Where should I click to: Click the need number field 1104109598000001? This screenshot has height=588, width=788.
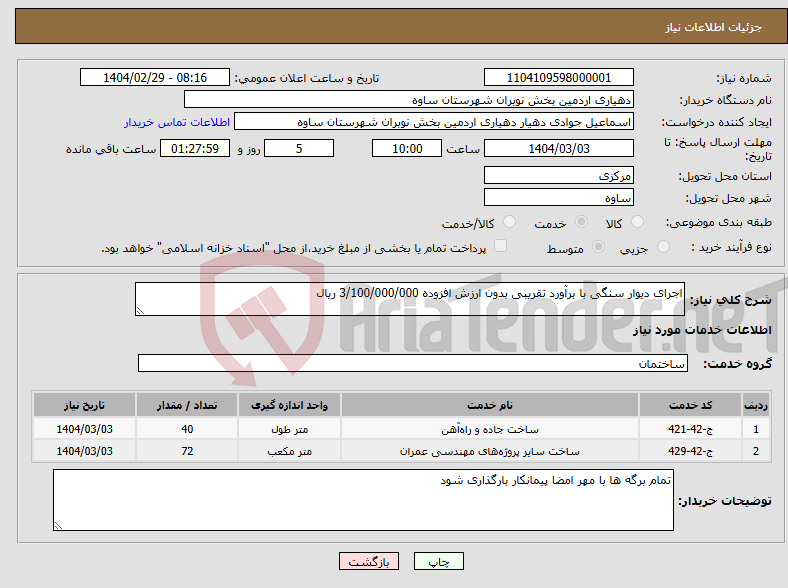pos(558,77)
